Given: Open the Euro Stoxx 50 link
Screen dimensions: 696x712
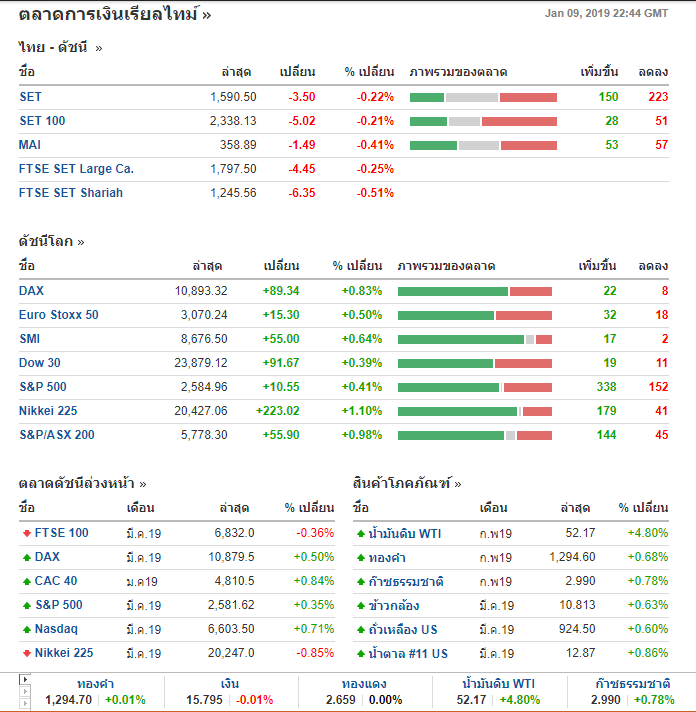Looking at the screenshot, I should coord(59,315).
